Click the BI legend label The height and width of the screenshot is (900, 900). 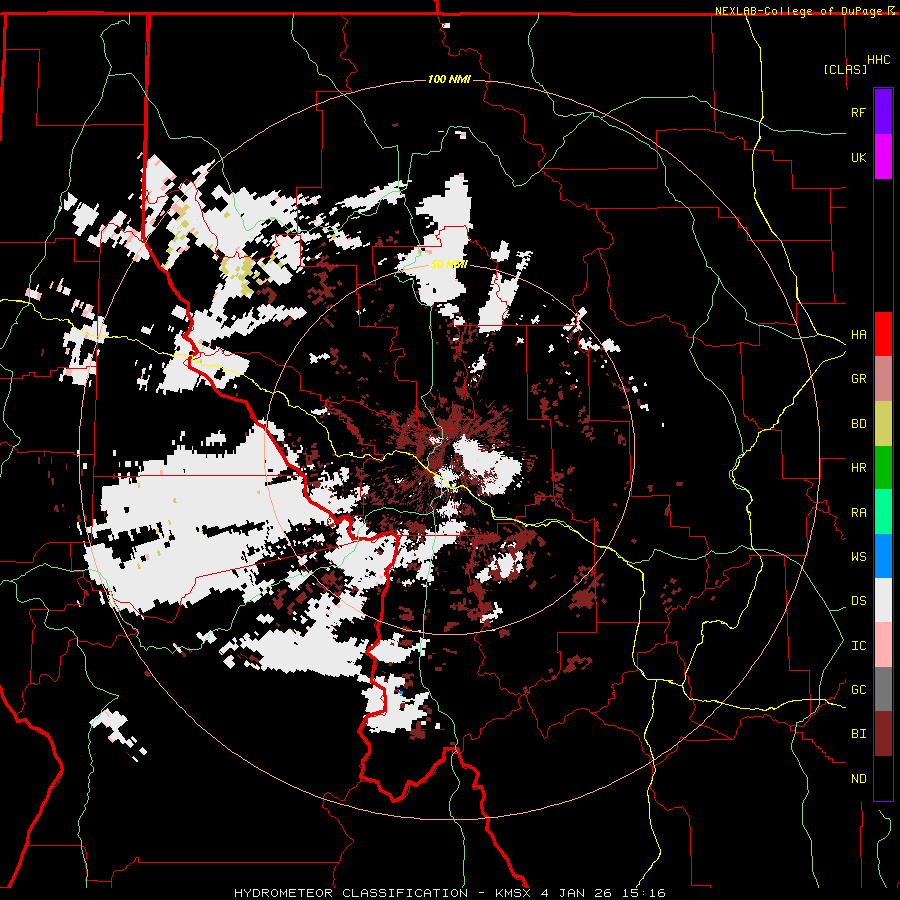tap(858, 734)
